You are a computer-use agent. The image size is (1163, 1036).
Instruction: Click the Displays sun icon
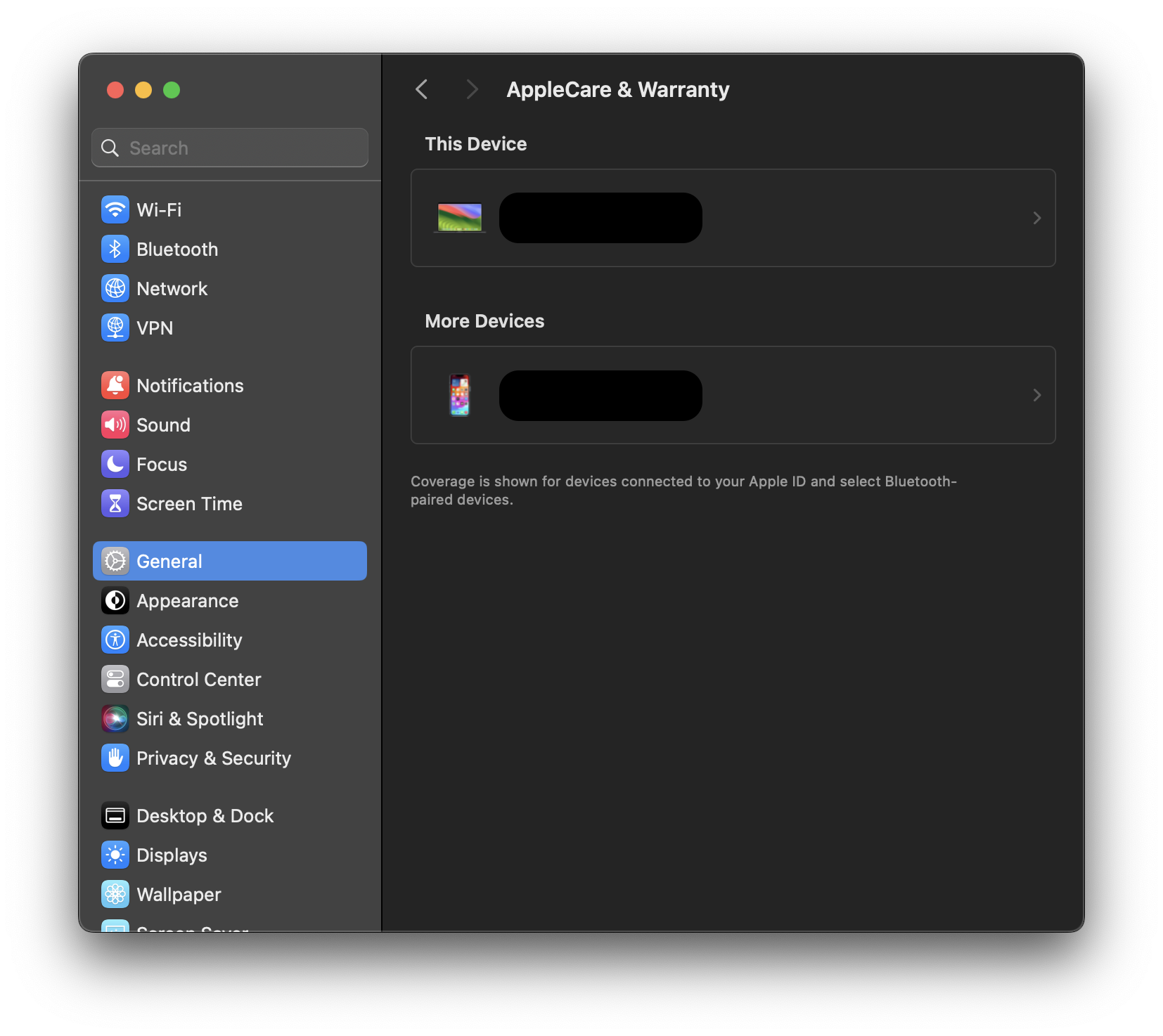point(115,855)
